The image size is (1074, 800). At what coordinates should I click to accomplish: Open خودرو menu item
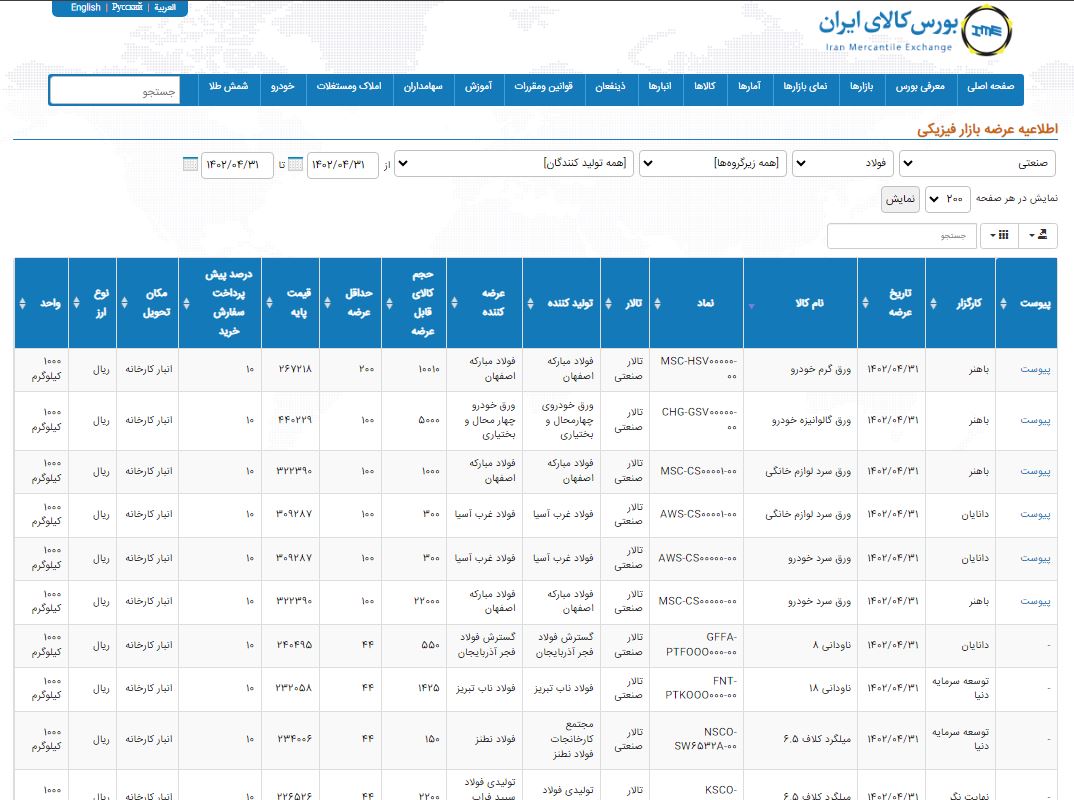tap(283, 86)
